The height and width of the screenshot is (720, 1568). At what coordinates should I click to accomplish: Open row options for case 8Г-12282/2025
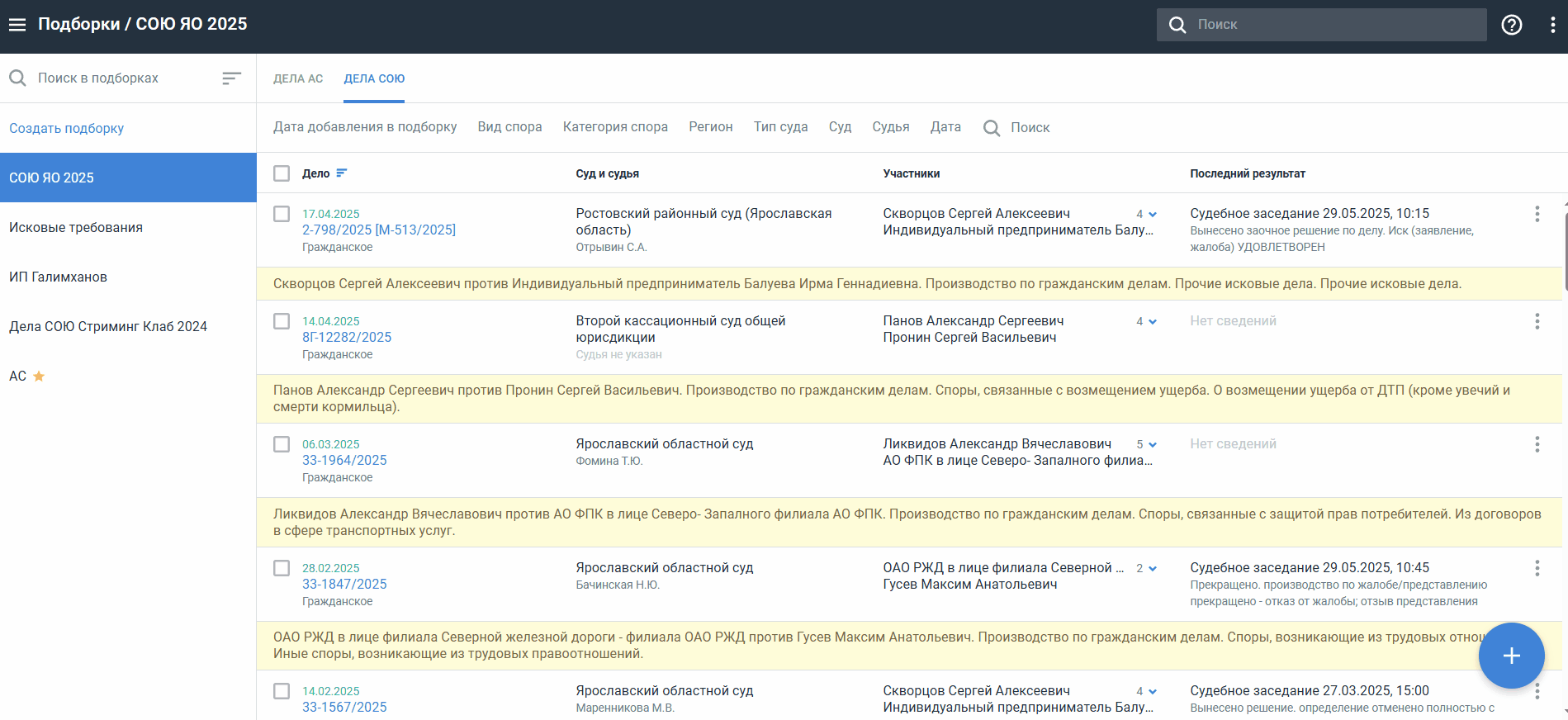[1537, 322]
